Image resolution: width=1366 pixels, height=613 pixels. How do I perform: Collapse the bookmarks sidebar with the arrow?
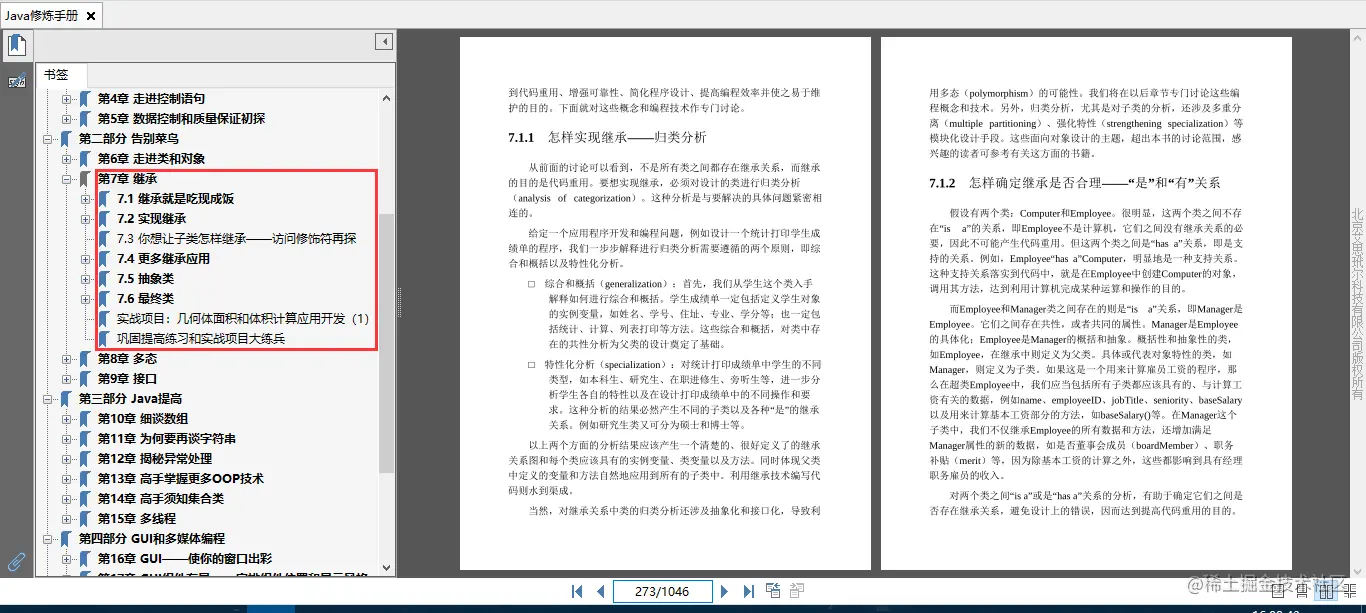coord(383,41)
